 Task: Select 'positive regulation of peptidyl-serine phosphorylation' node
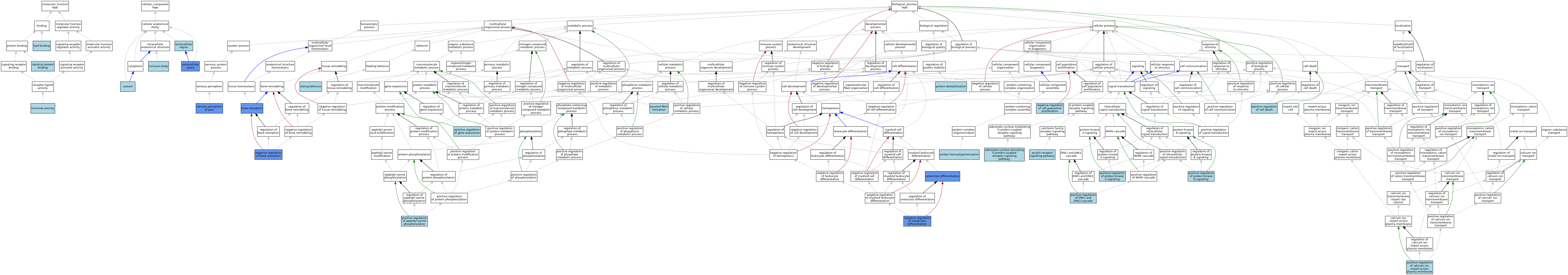(x=414, y=221)
